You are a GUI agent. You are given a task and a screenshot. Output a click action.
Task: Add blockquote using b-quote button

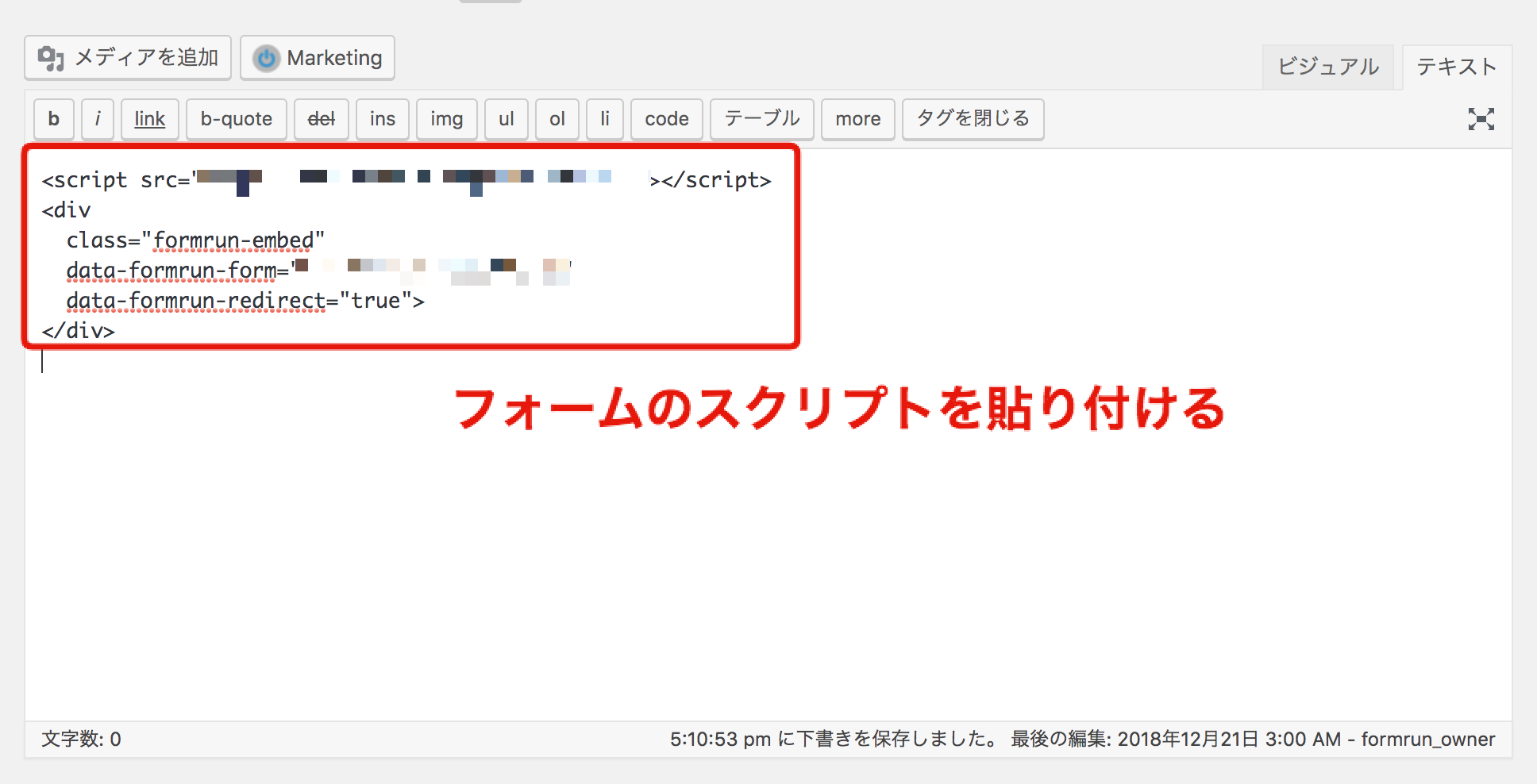pyautogui.click(x=237, y=119)
